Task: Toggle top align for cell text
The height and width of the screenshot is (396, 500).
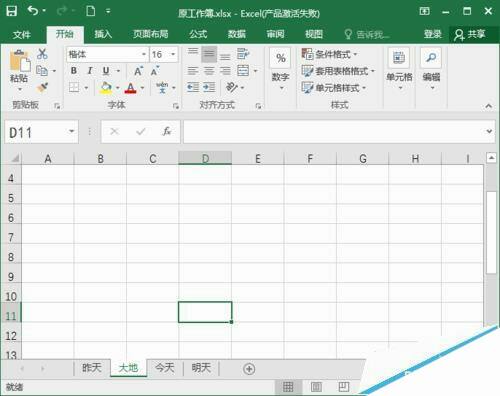Action: pyautogui.click(x=193, y=52)
